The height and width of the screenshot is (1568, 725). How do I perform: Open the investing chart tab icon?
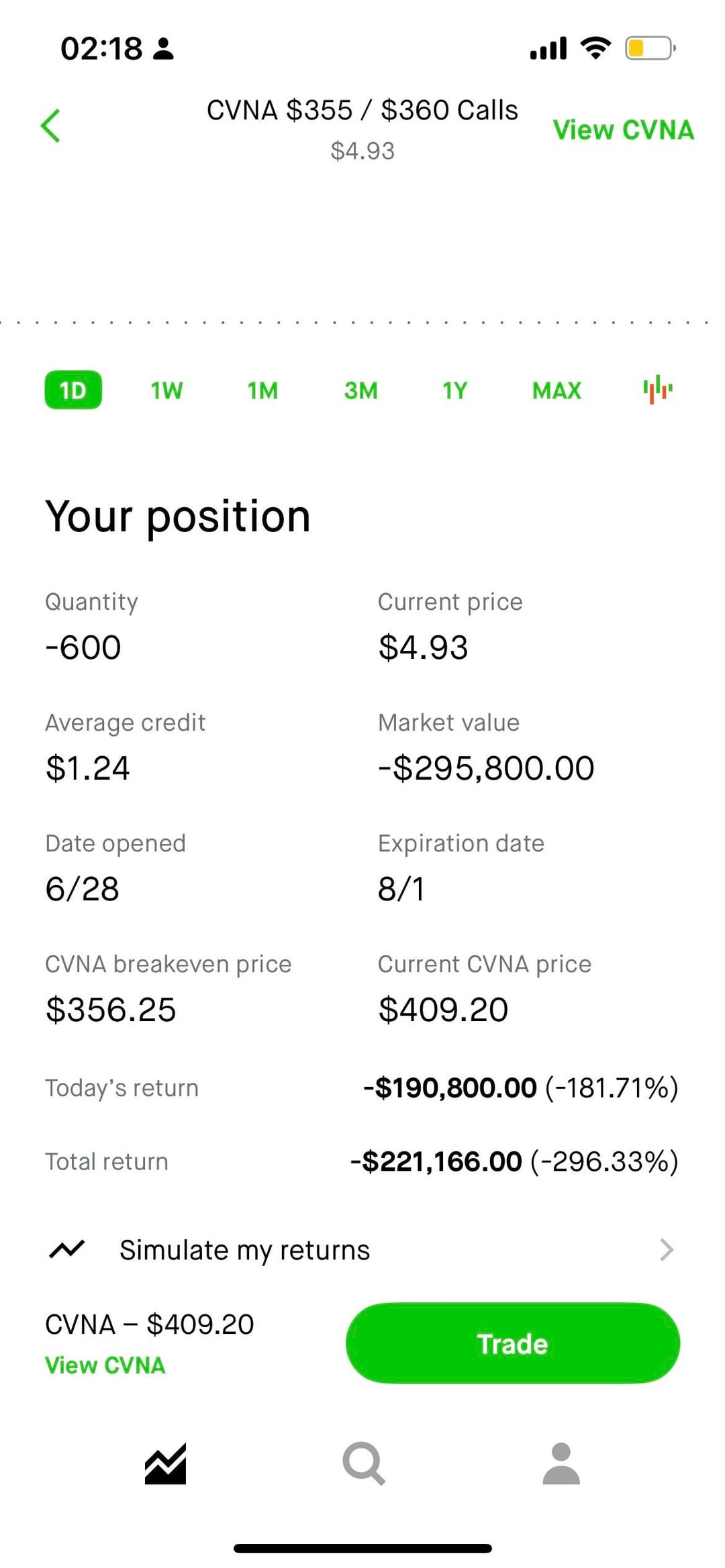[165, 1463]
